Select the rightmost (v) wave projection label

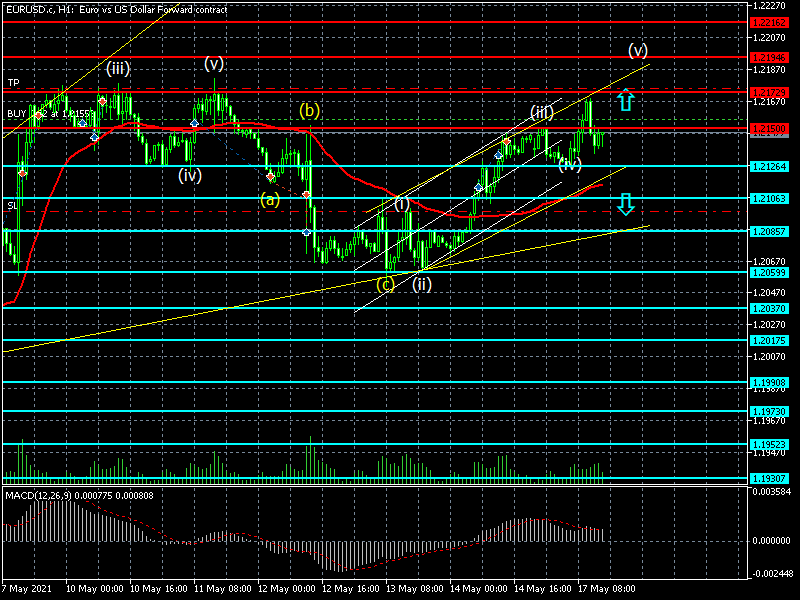point(638,50)
